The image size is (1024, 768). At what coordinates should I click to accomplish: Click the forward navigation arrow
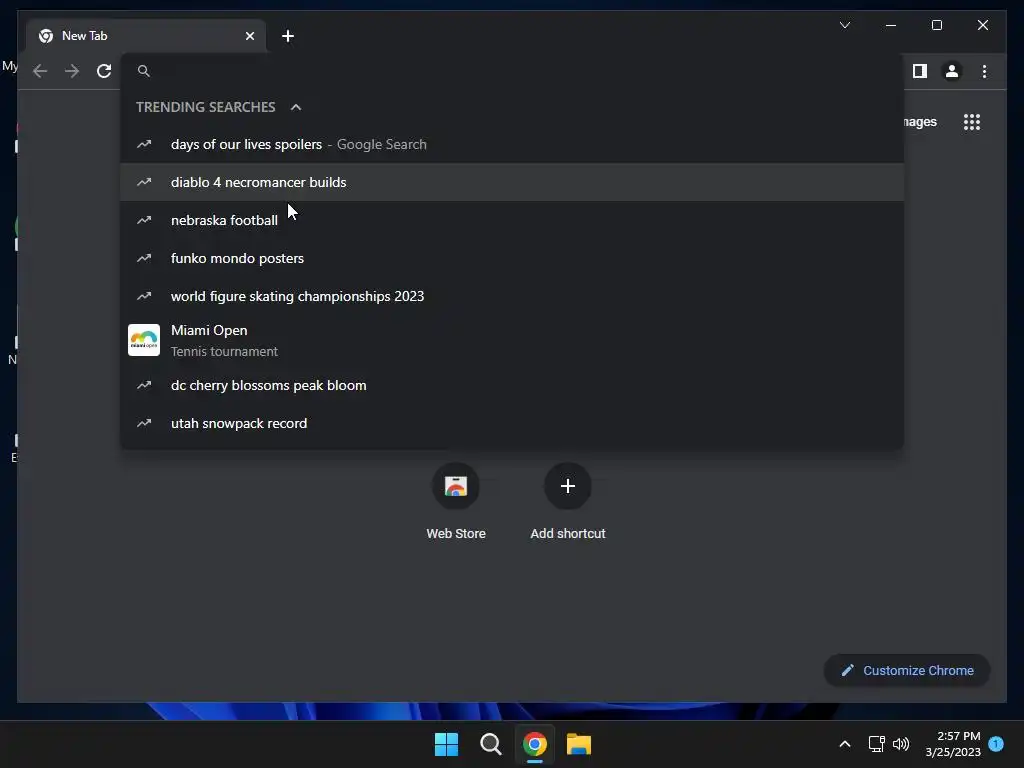coord(72,71)
